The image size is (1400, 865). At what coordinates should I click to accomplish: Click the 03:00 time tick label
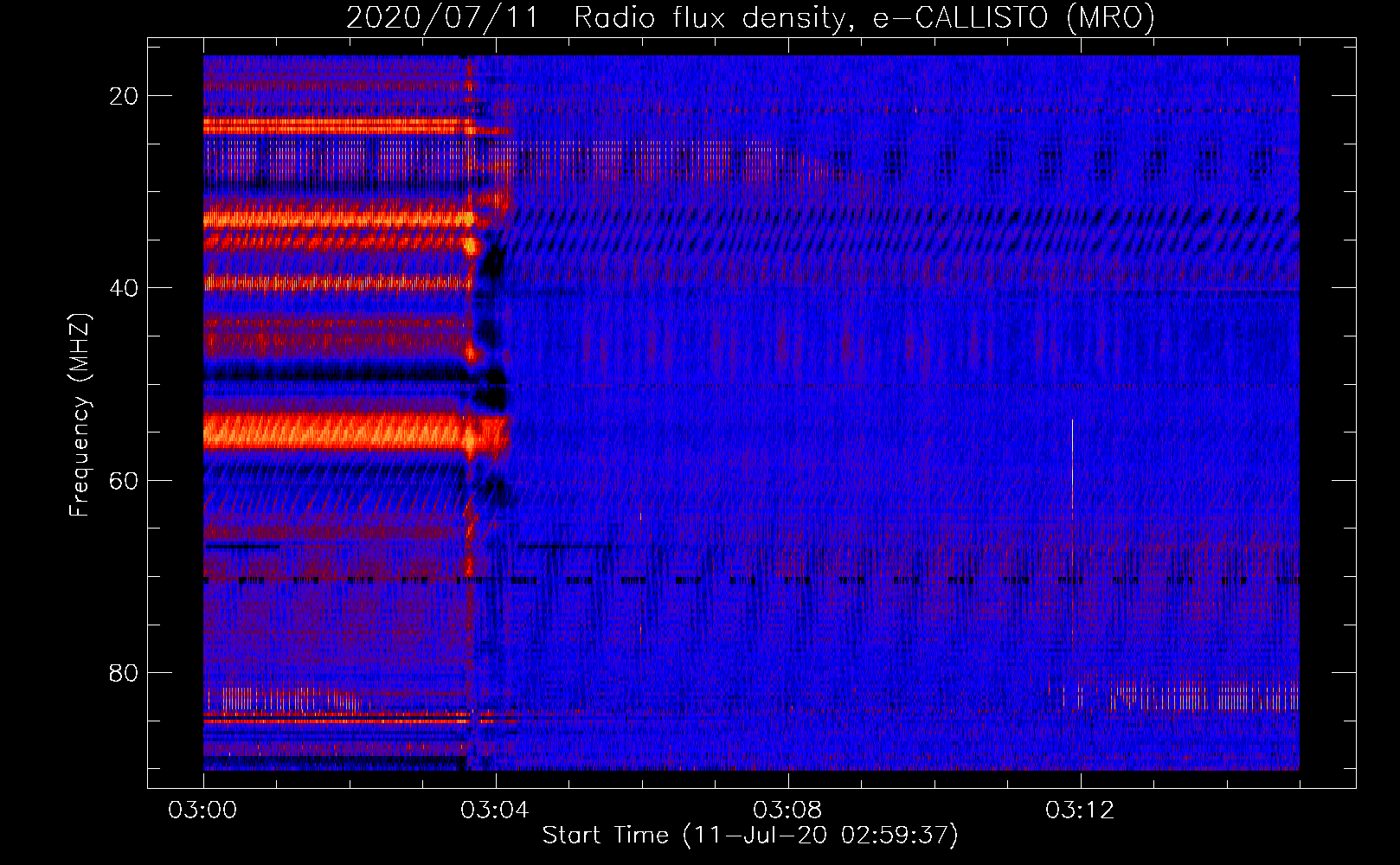(x=202, y=811)
